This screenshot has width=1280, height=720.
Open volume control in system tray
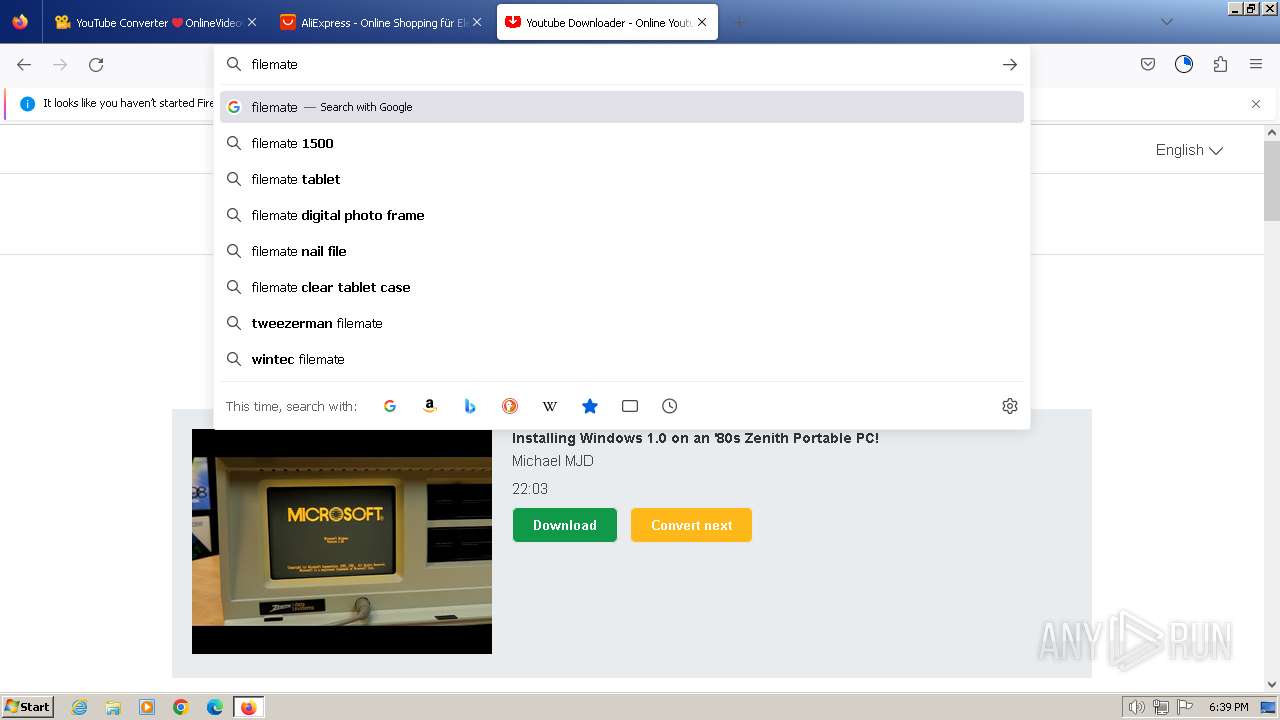[x=1137, y=707]
